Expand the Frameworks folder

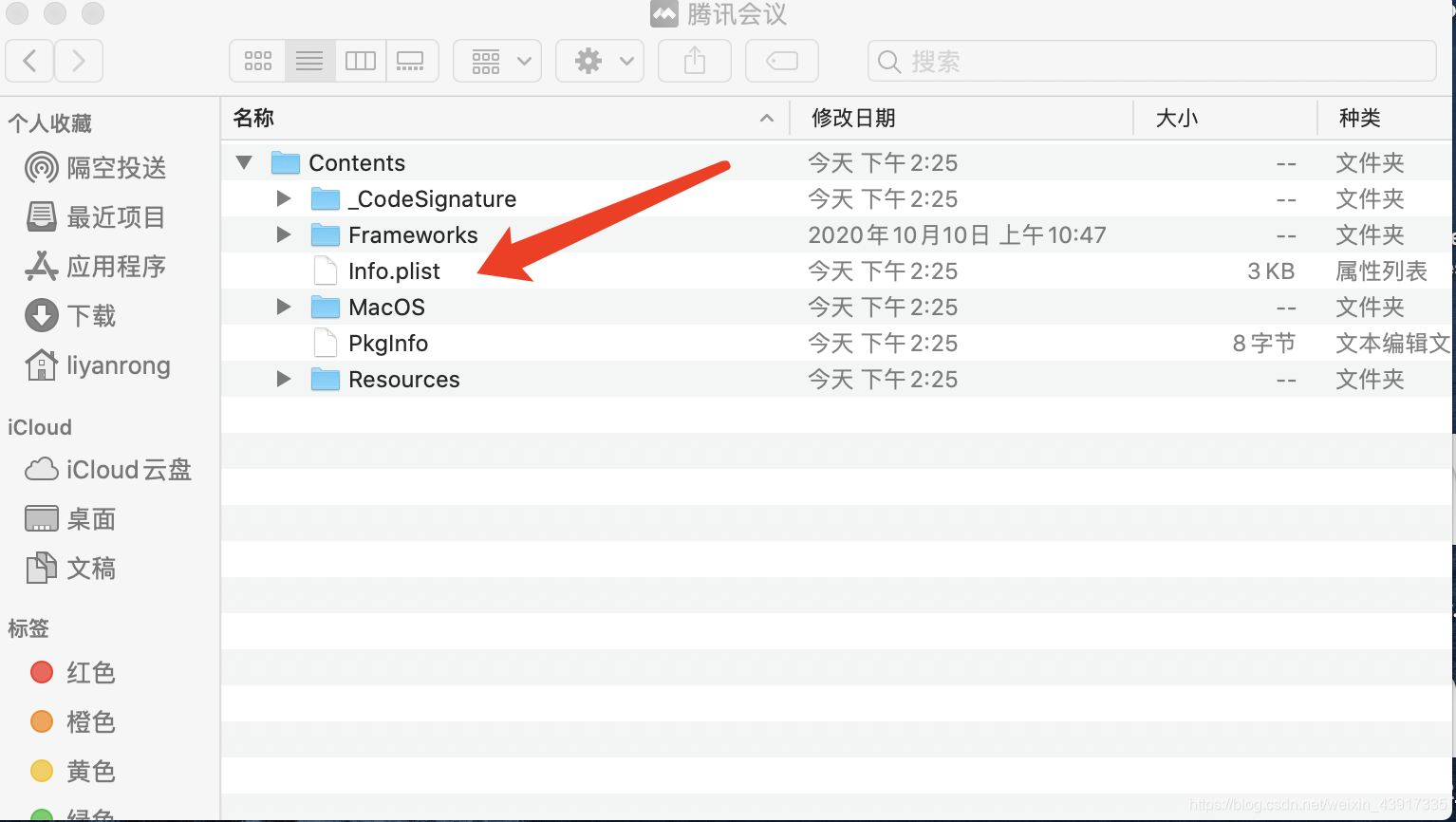click(x=283, y=234)
